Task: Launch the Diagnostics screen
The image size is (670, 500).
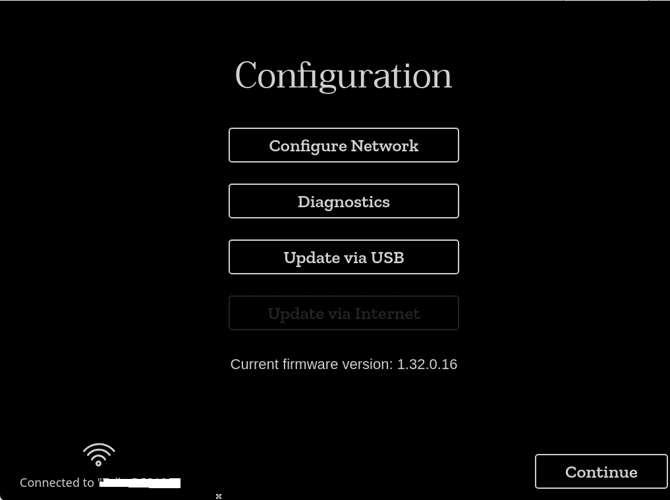Action: [344, 201]
